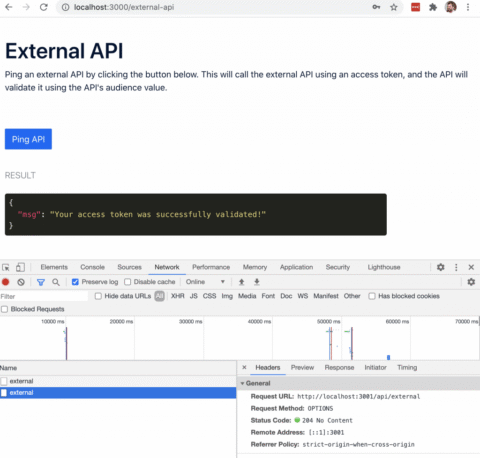Check Hide data URLs

pos(98,296)
